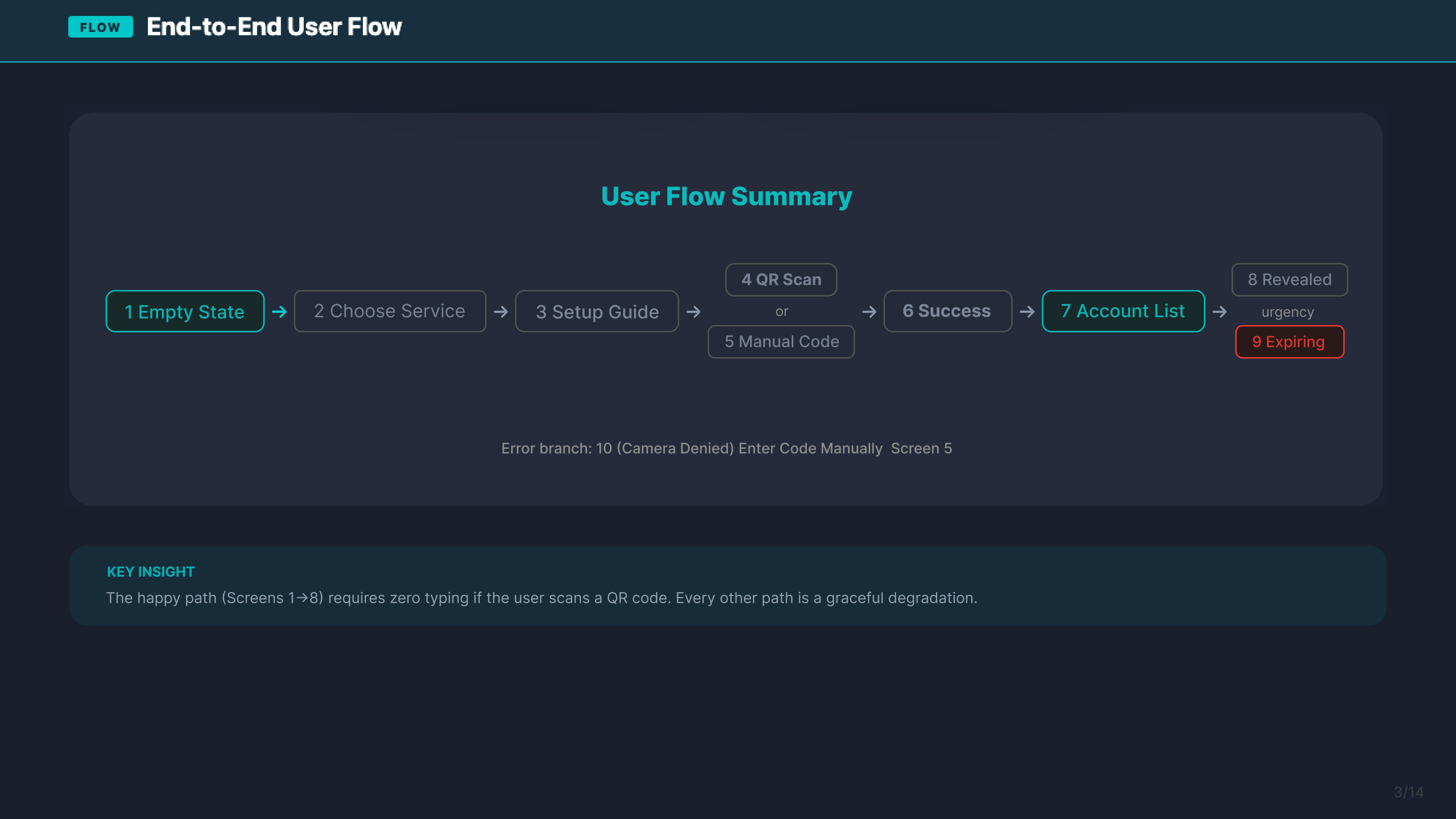Click the 6 Success step box
This screenshot has width=1456, height=819.
coord(947,311)
